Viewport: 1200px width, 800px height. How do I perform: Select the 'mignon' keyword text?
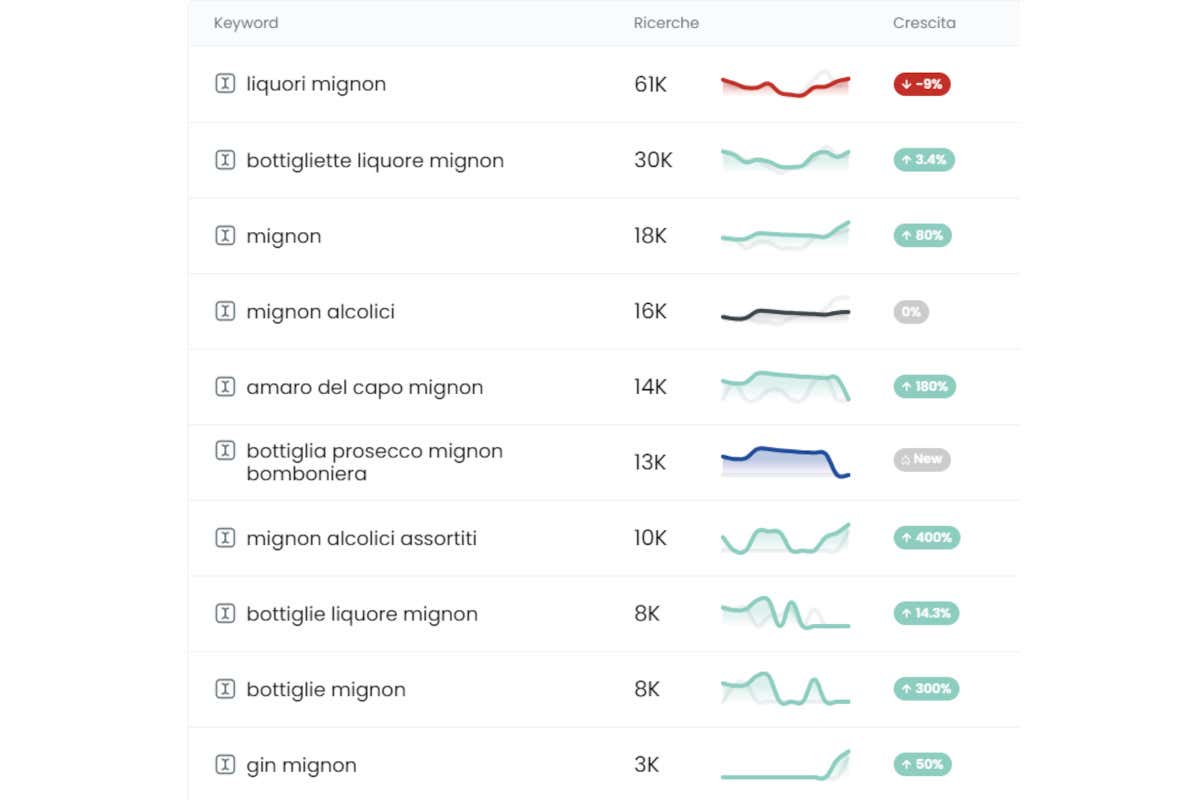[284, 236]
